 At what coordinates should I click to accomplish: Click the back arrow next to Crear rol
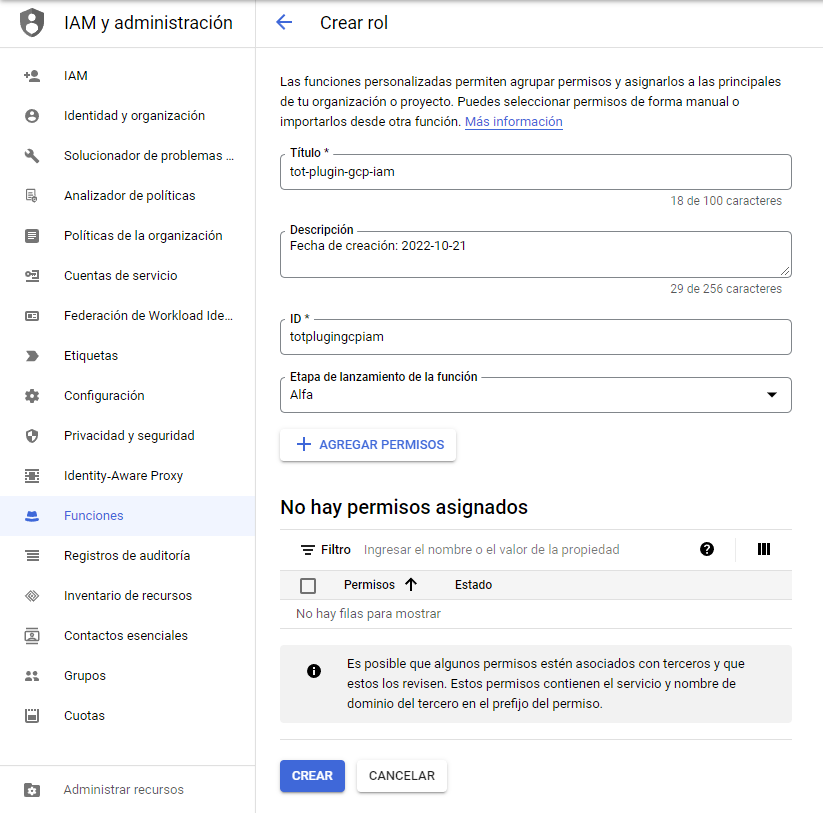[284, 23]
